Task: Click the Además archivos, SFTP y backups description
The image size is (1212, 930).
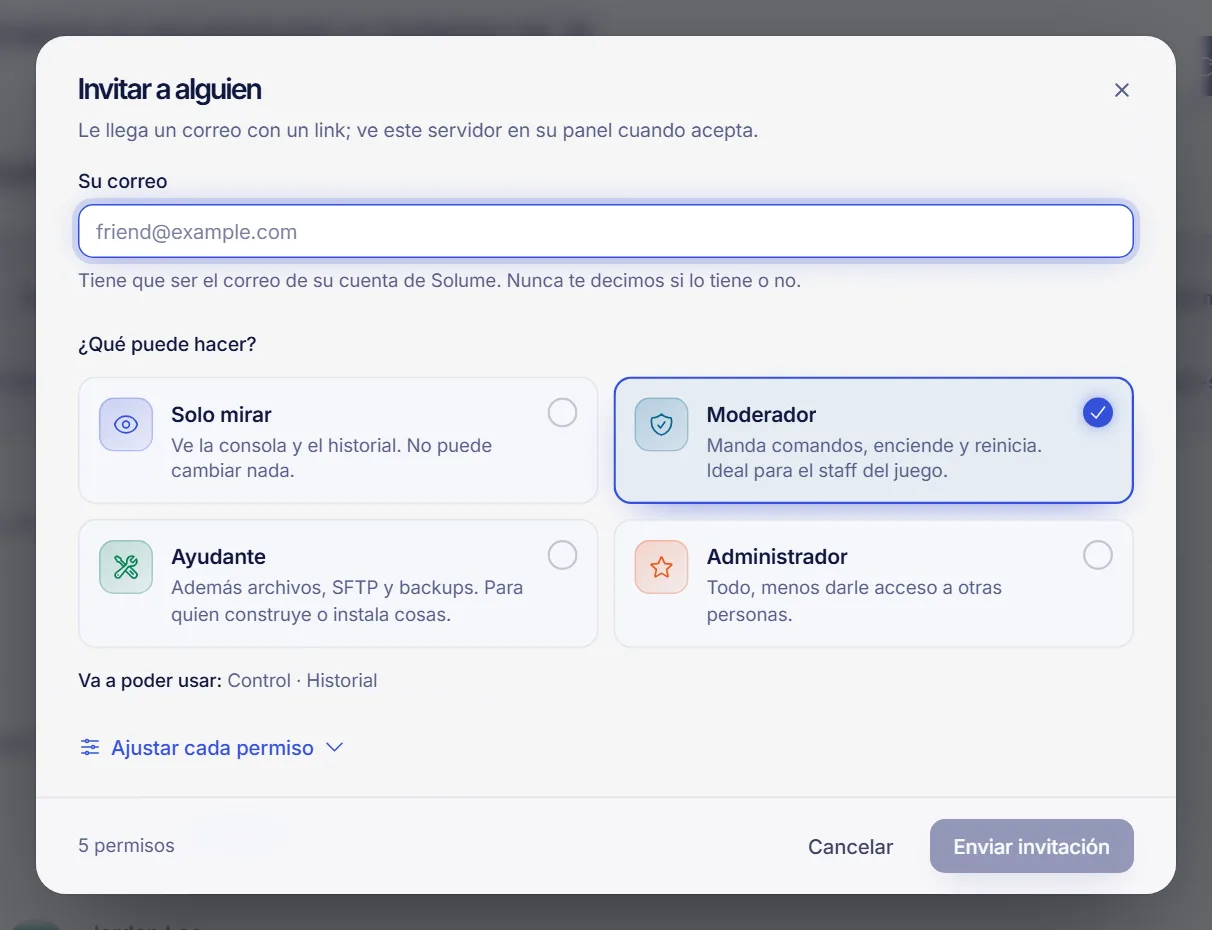Action: coord(347,601)
